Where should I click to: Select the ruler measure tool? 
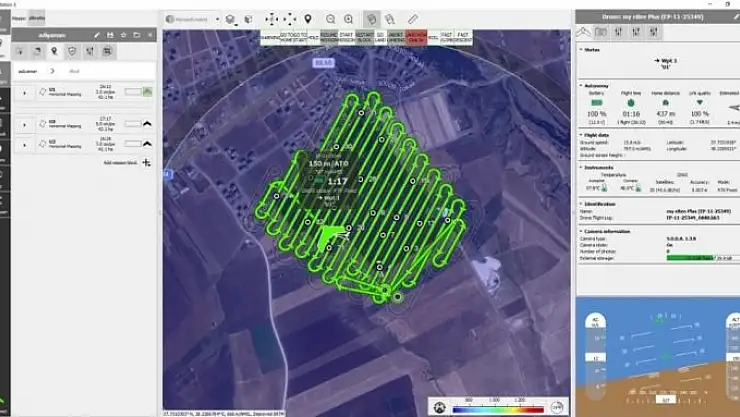click(413, 19)
